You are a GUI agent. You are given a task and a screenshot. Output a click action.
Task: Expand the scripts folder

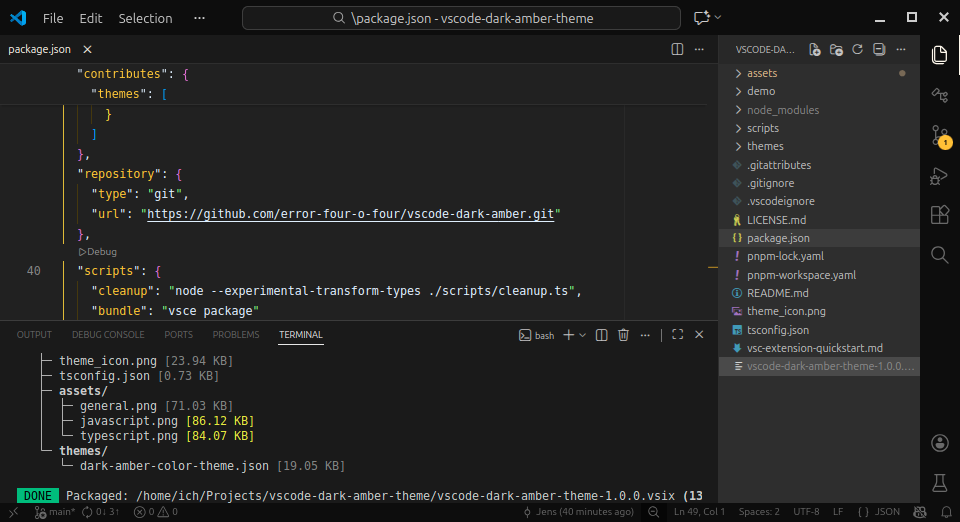[x=819, y=128]
